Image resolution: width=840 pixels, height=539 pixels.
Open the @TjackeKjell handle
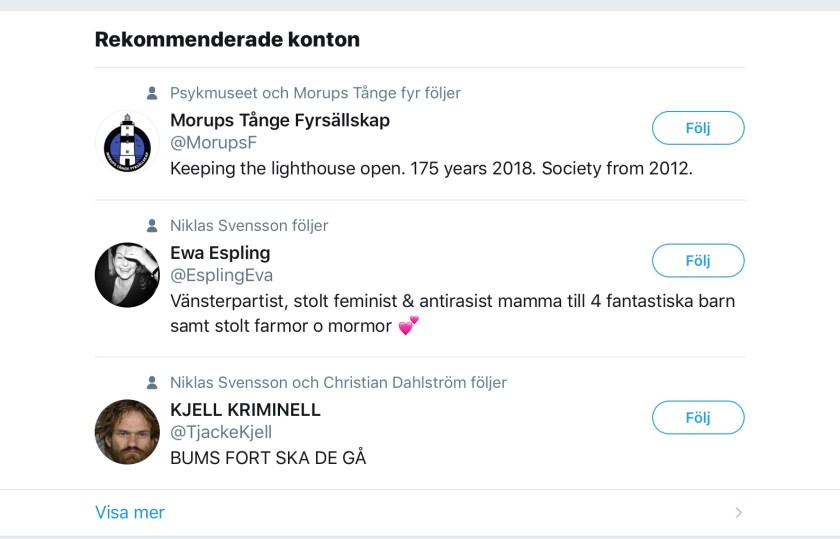[221, 432]
